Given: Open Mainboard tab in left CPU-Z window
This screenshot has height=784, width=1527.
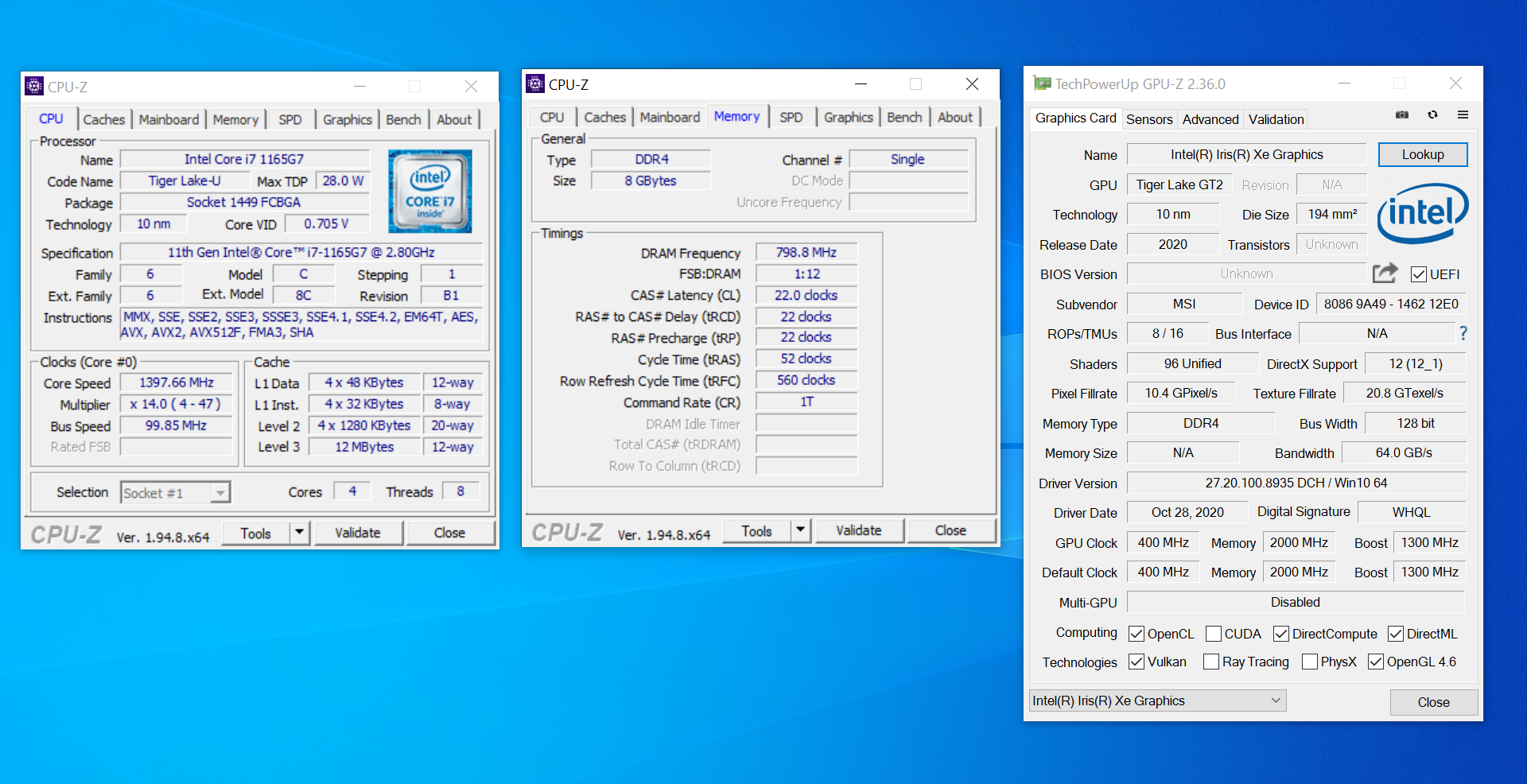Looking at the screenshot, I should 169,120.
